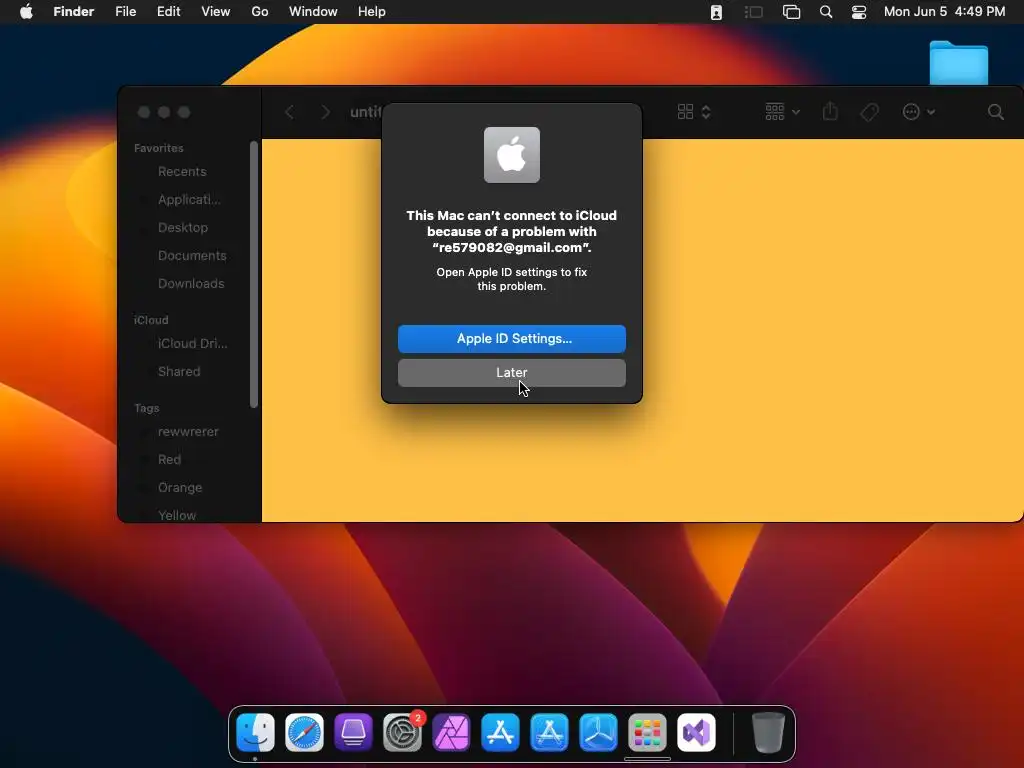Screen dimensions: 1024x768
Task: Open the File menu
Action: (x=125, y=12)
